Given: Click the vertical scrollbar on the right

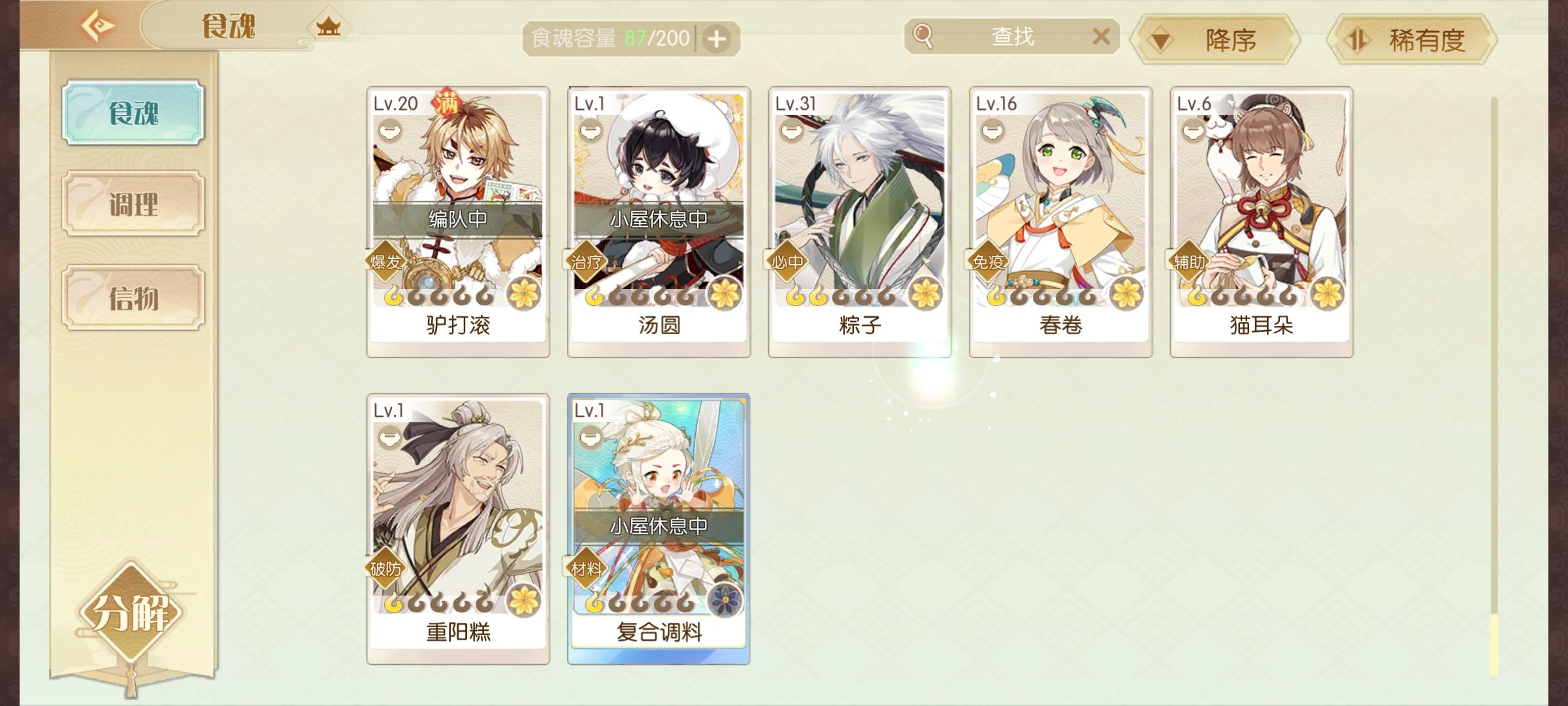Looking at the screenshot, I should tap(1494, 386).
